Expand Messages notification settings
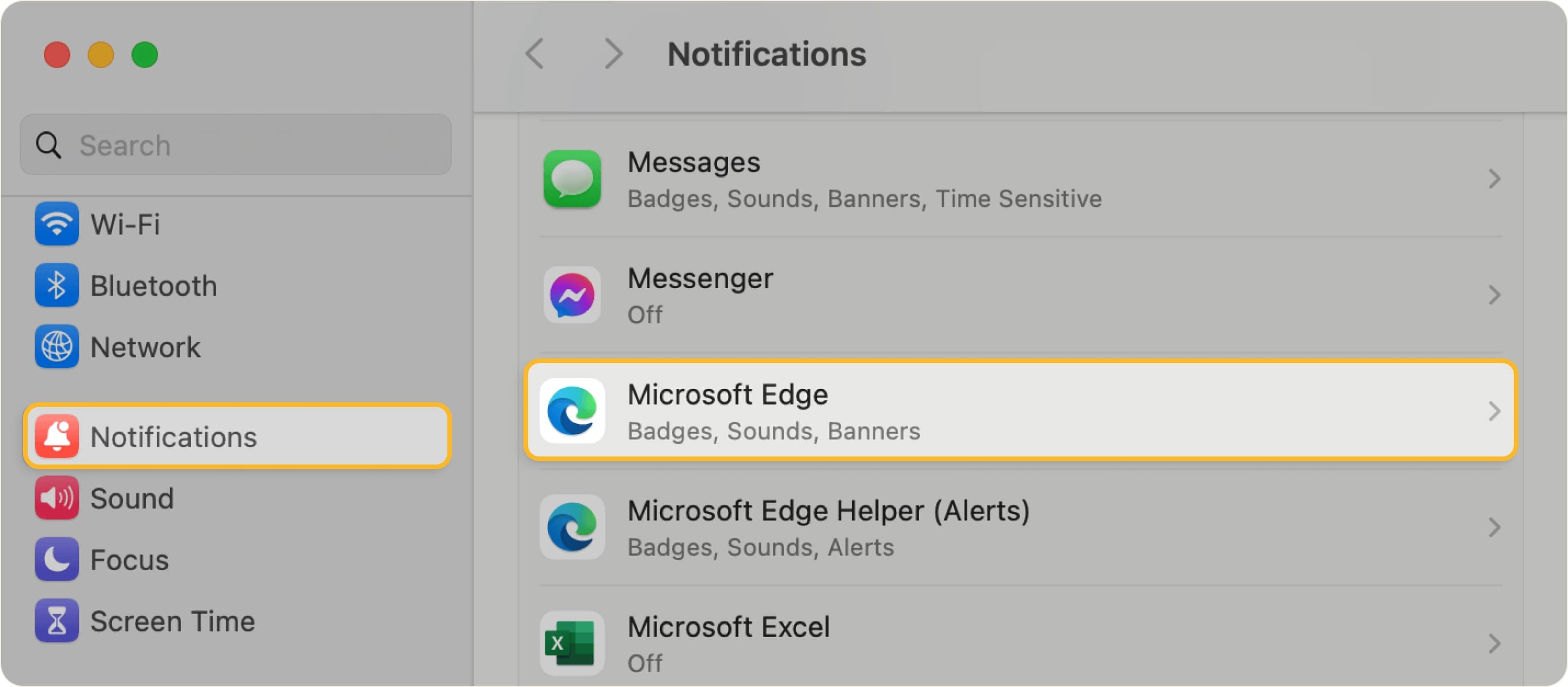This screenshot has width=1568, height=687. tap(1495, 179)
